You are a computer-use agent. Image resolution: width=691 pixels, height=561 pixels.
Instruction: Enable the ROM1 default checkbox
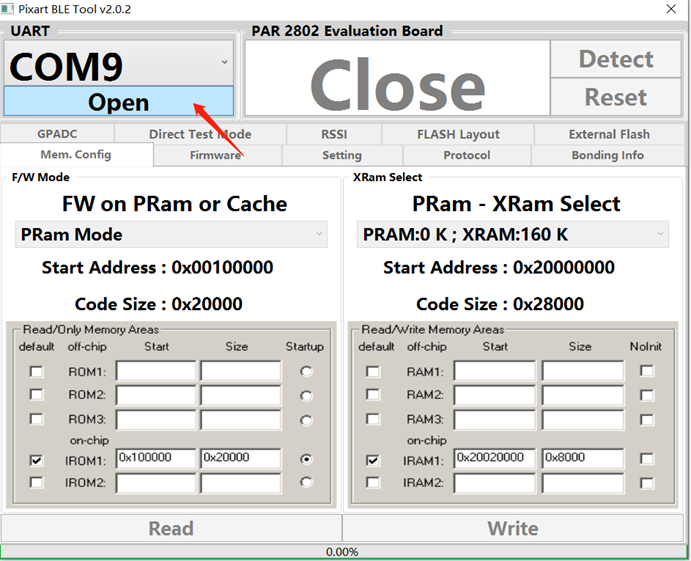coord(37,372)
